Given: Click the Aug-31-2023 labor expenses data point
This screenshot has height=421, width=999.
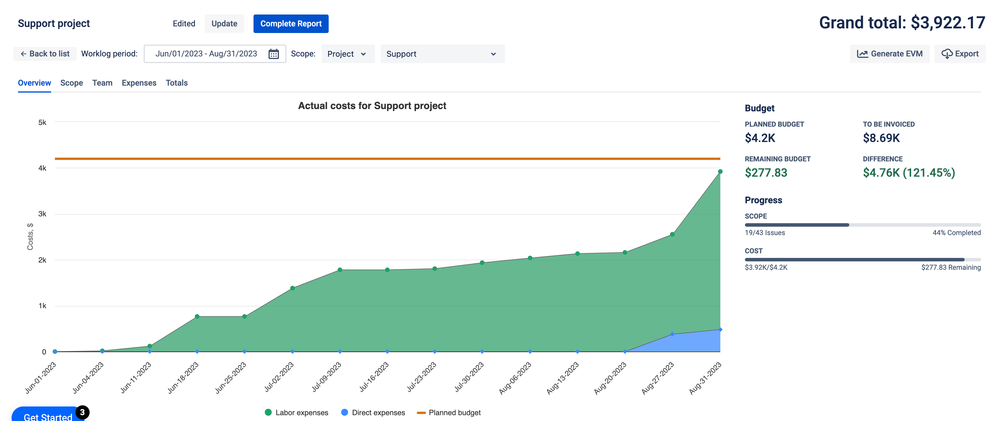Looking at the screenshot, I should [x=720, y=172].
